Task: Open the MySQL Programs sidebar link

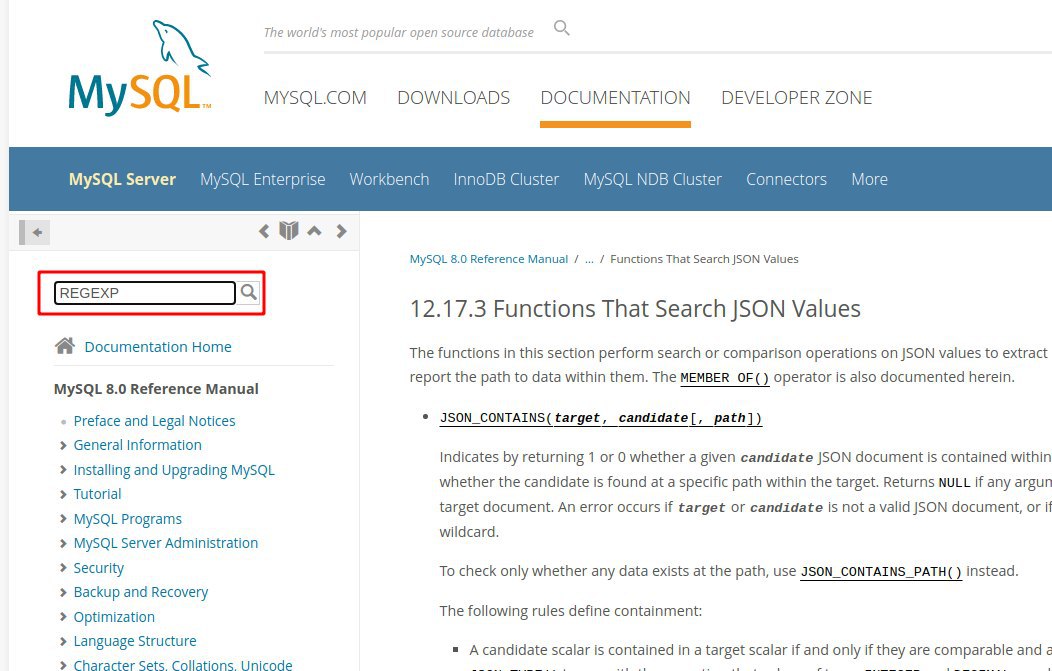Action: click(x=127, y=519)
